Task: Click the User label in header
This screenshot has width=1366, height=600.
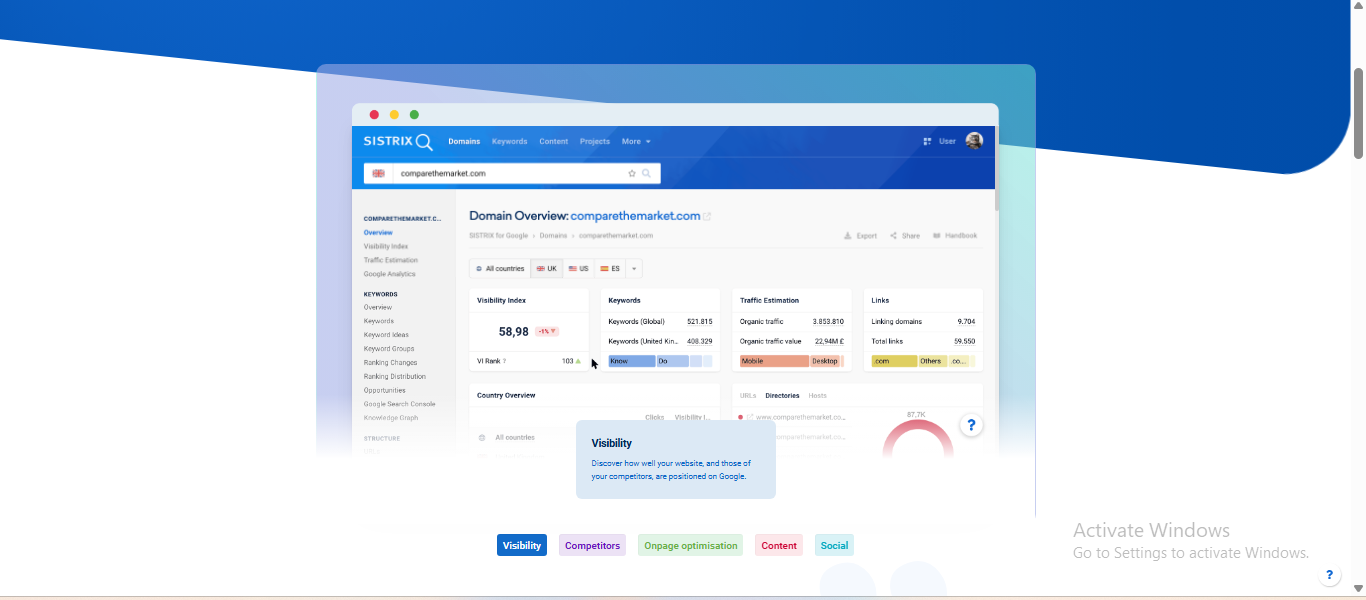Action: (x=947, y=141)
